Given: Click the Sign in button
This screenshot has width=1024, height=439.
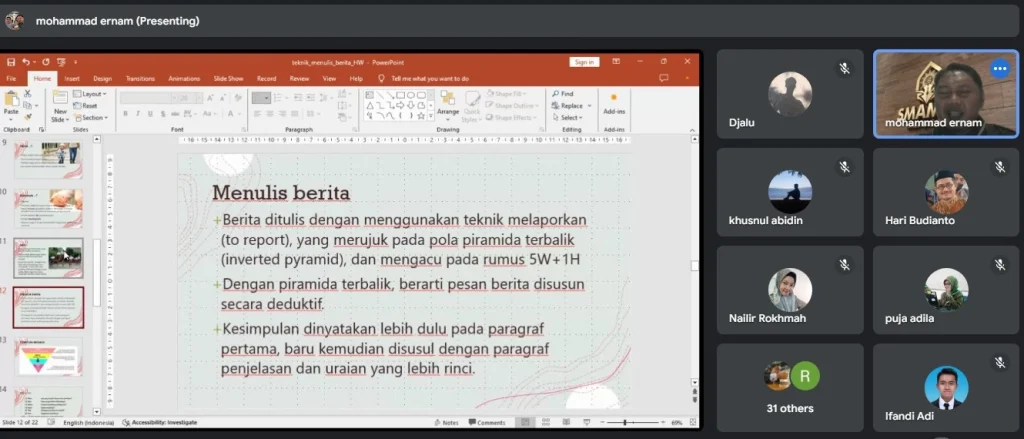Looking at the screenshot, I should [584, 62].
